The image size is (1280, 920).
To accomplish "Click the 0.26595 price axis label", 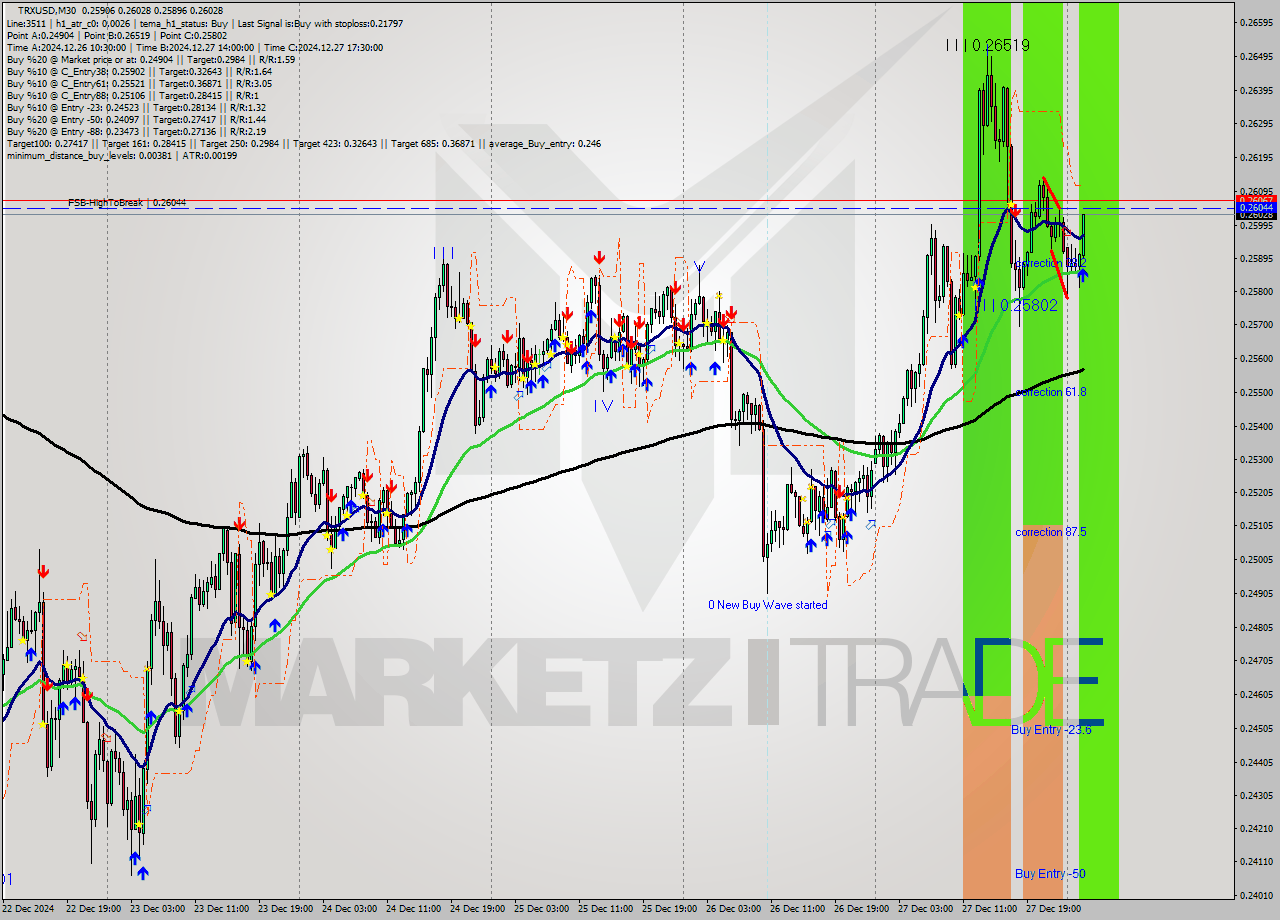I will [x=1254, y=22].
